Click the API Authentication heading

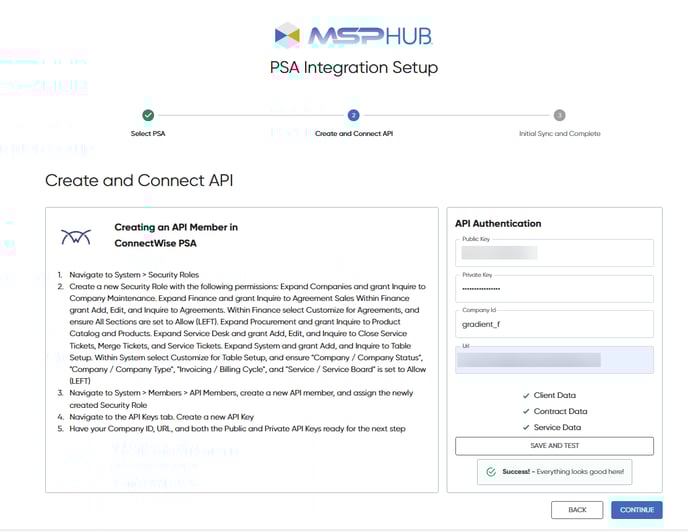coord(498,223)
